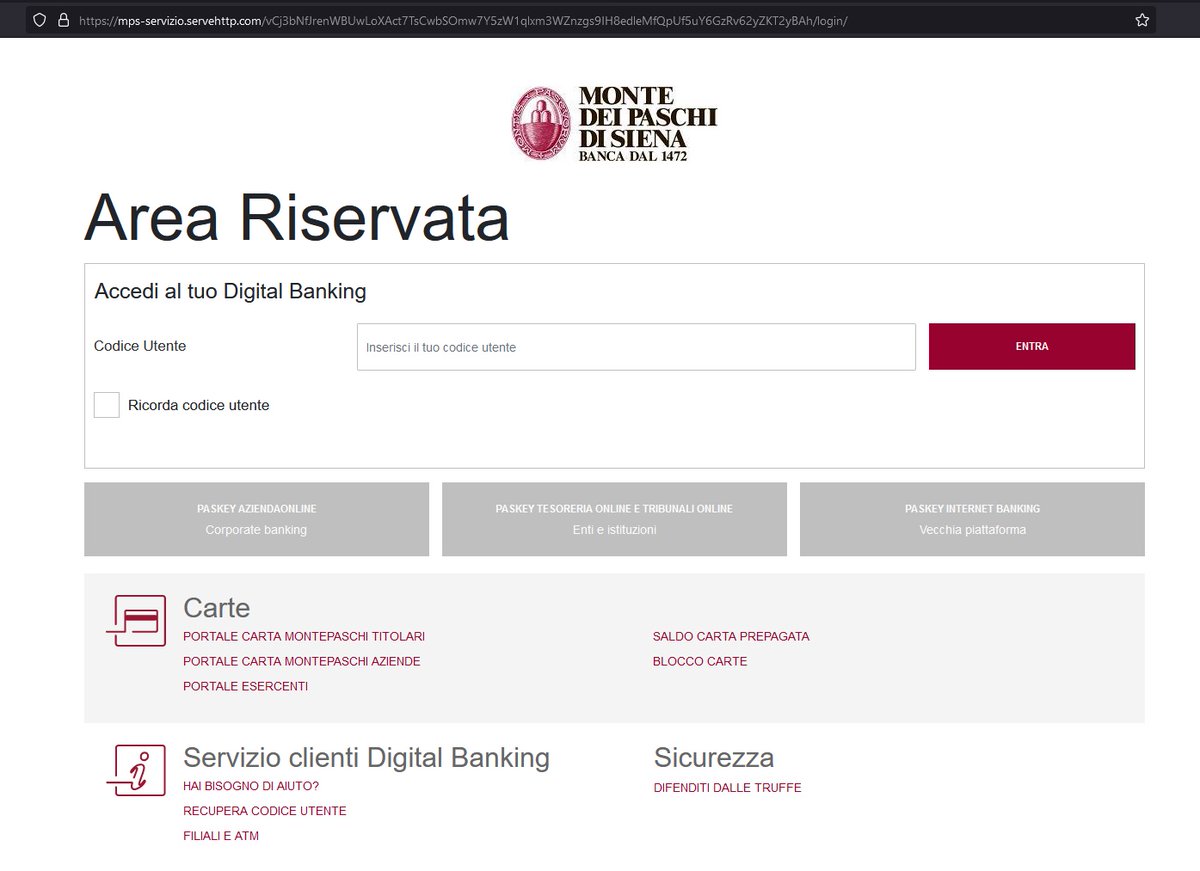Click the Carte section heading

(217, 608)
